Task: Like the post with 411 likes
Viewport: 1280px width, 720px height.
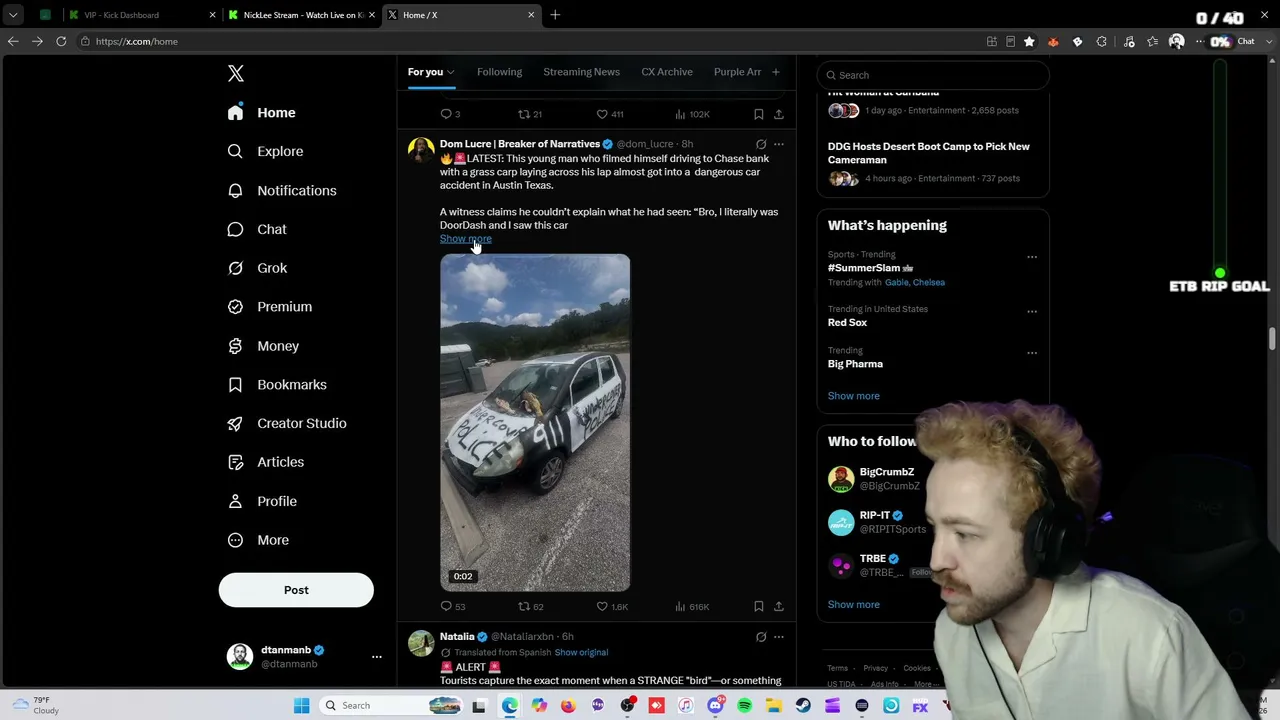Action: [610, 114]
